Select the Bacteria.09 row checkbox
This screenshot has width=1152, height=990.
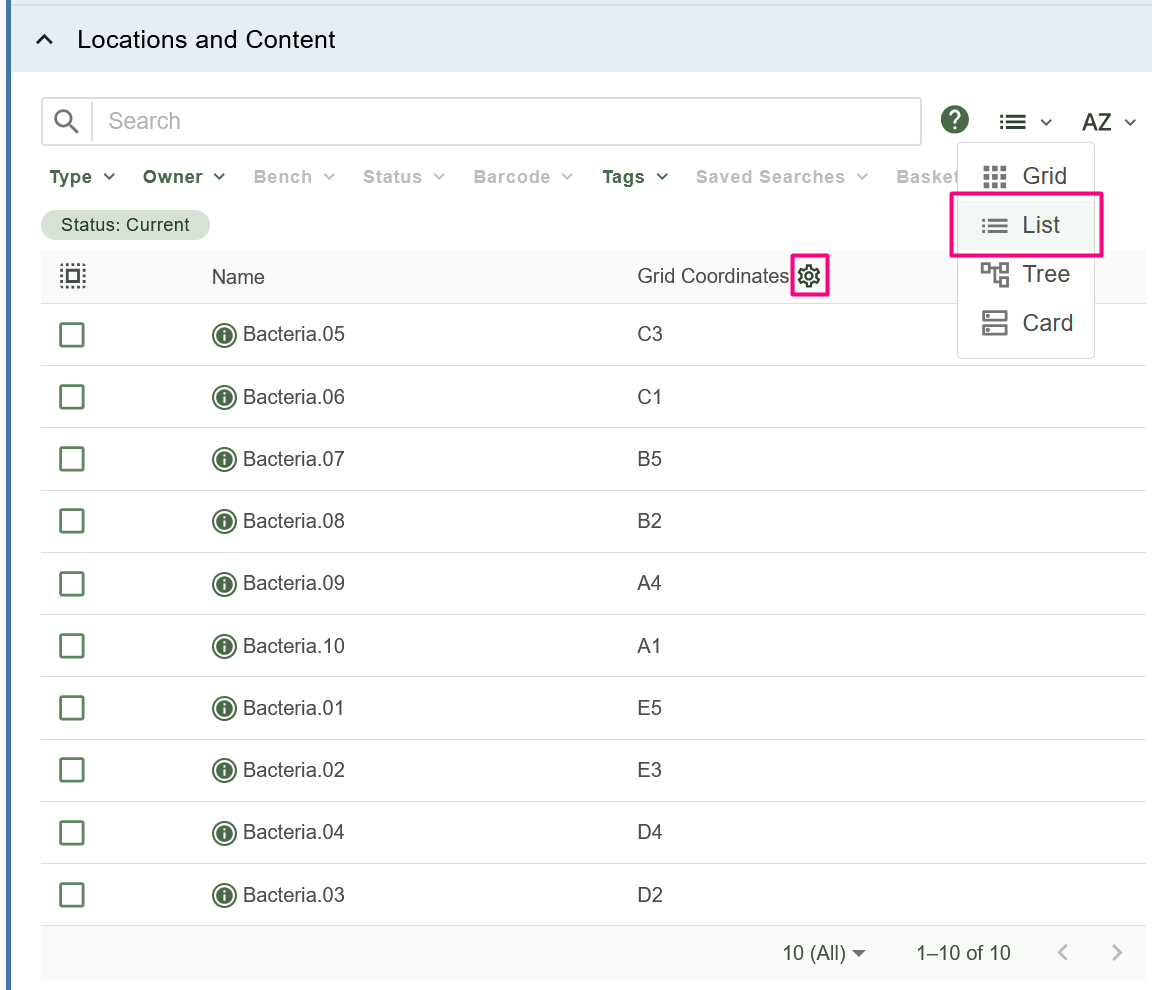click(x=72, y=583)
